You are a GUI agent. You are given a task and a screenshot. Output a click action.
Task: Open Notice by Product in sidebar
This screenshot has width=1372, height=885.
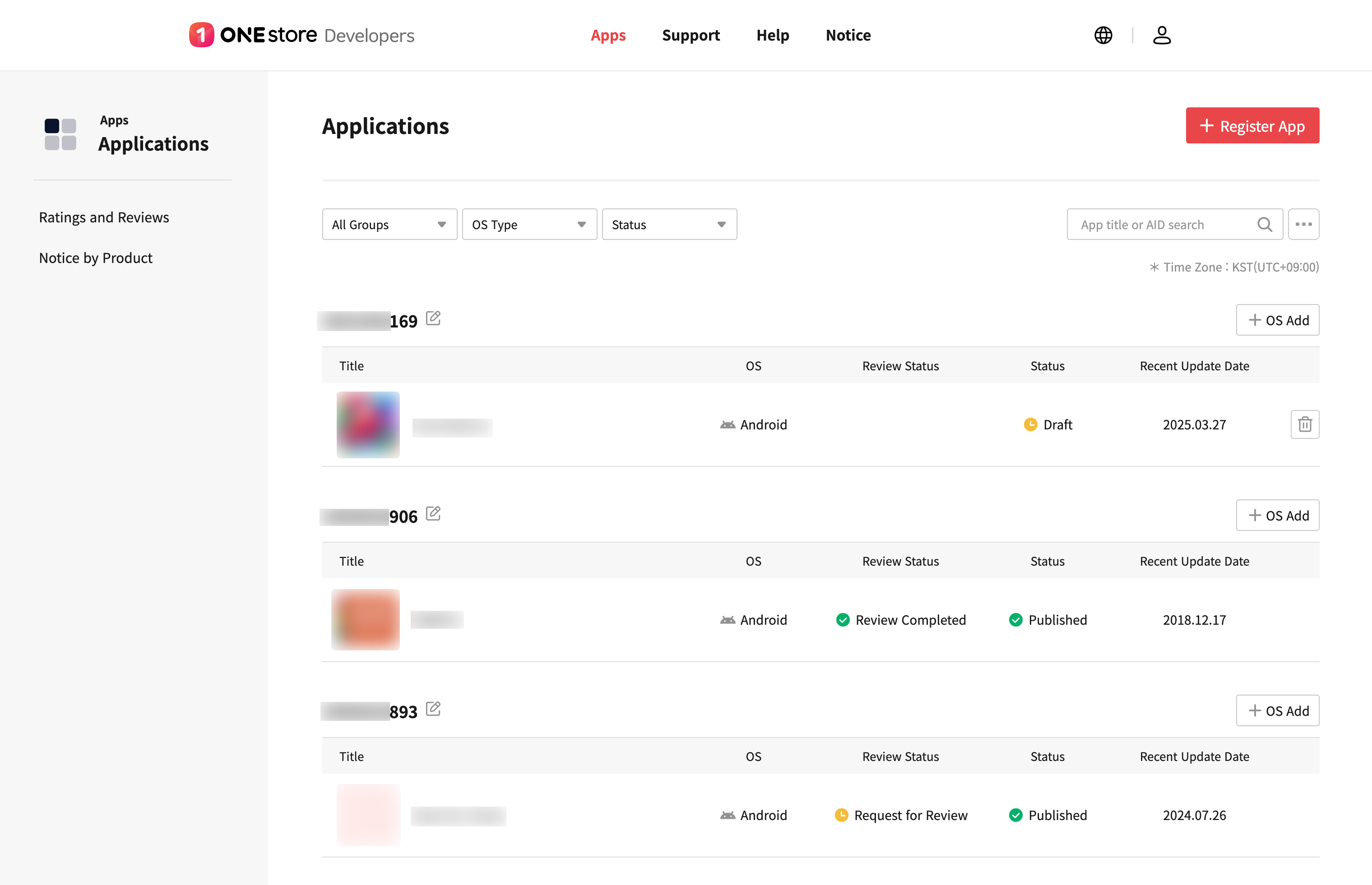tap(96, 258)
